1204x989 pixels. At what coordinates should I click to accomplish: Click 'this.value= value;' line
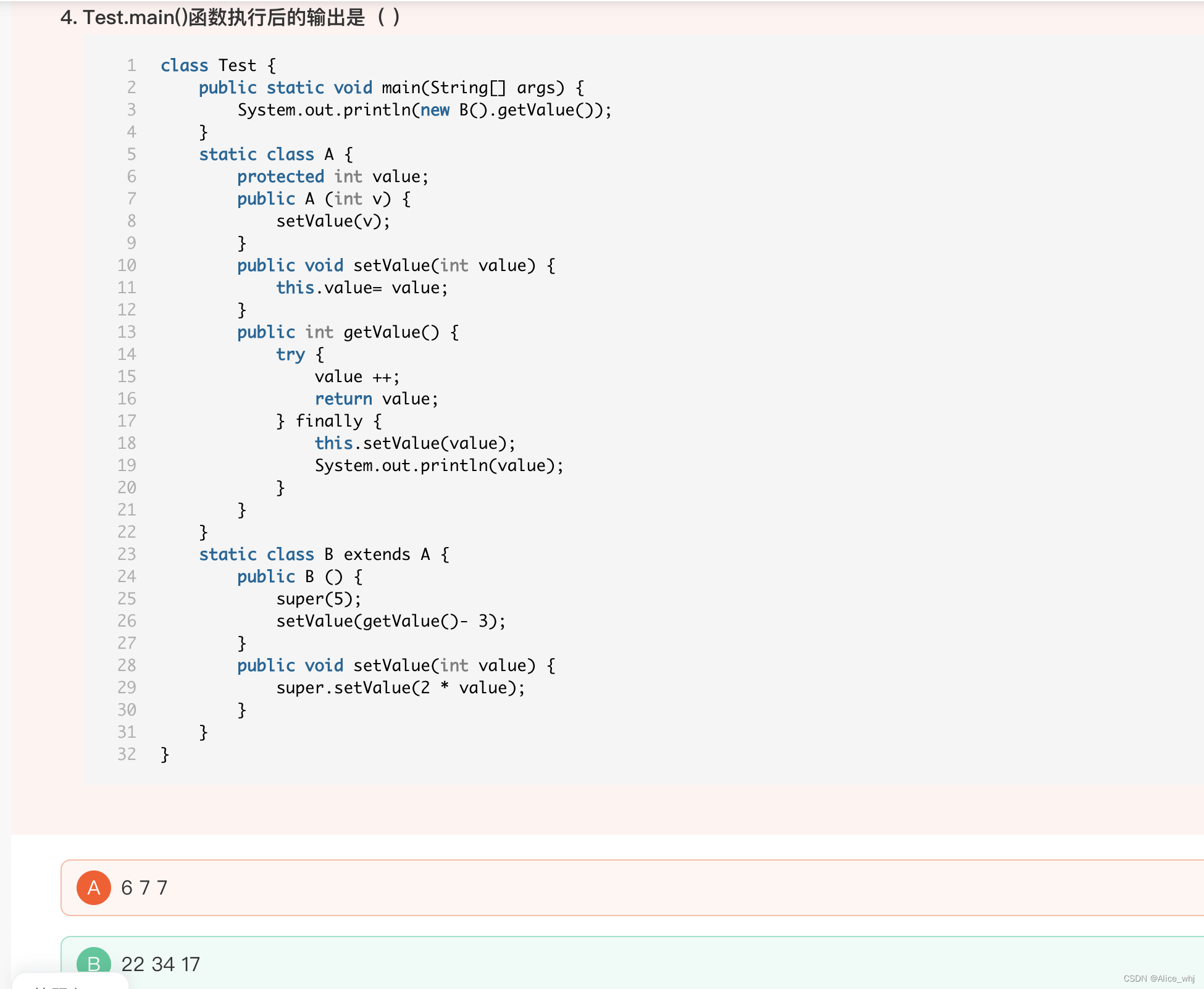click(x=362, y=288)
